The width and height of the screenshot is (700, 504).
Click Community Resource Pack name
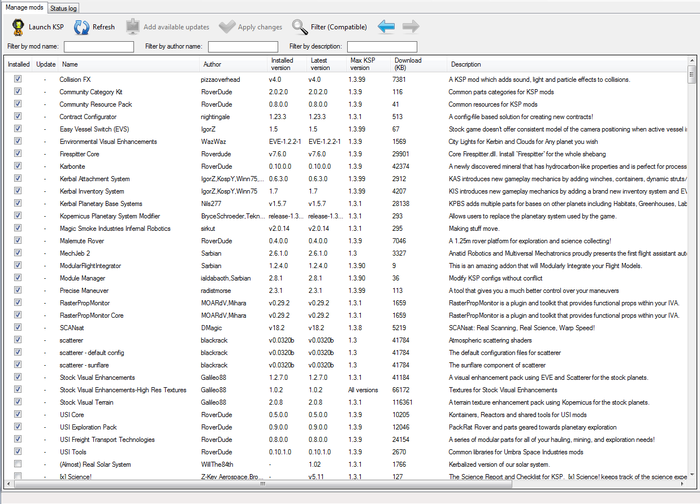(x=96, y=104)
